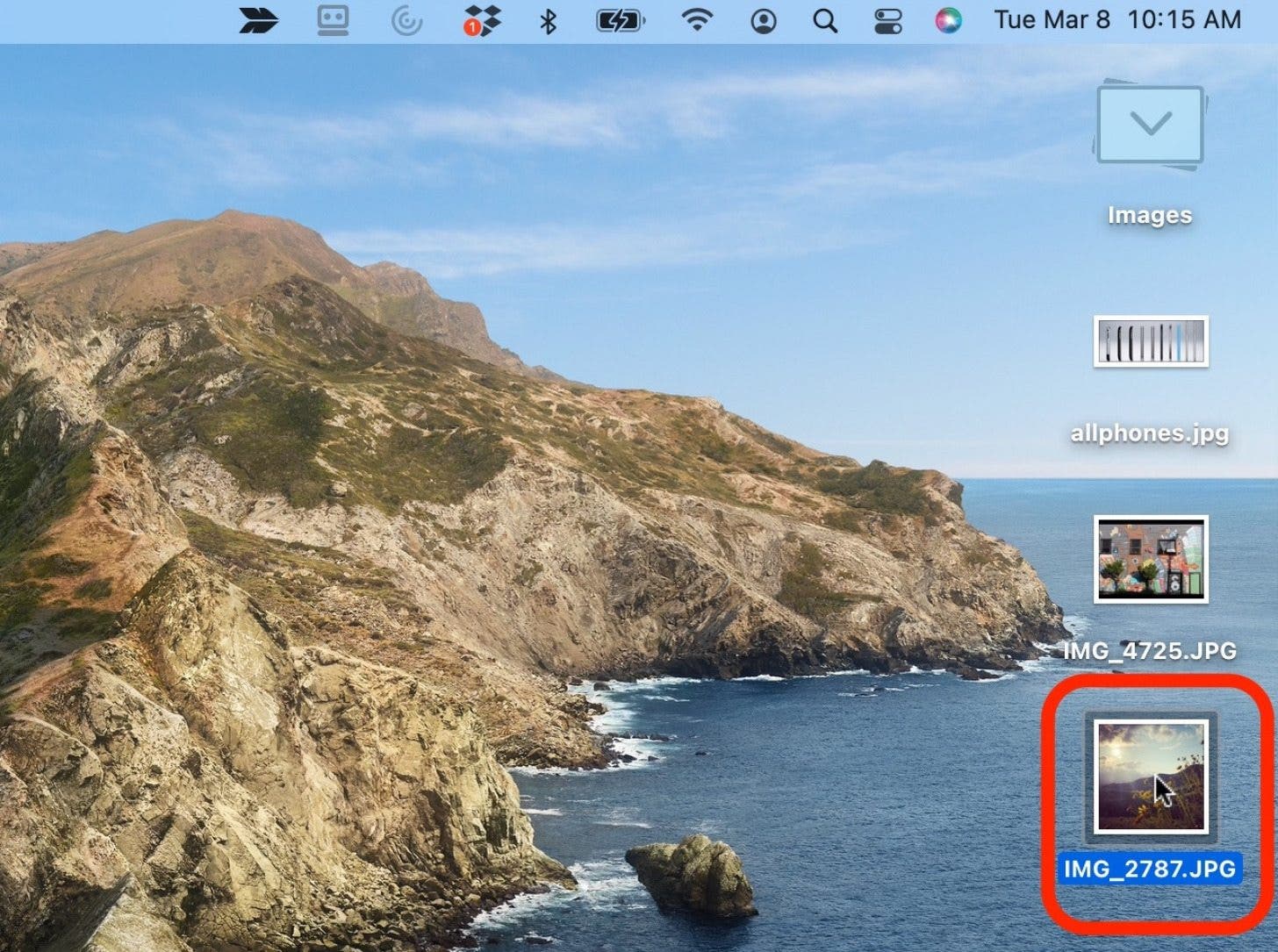The height and width of the screenshot is (952, 1278).
Task: Click the highlighted IMG_2787.JPG file name
Action: (1150, 869)
